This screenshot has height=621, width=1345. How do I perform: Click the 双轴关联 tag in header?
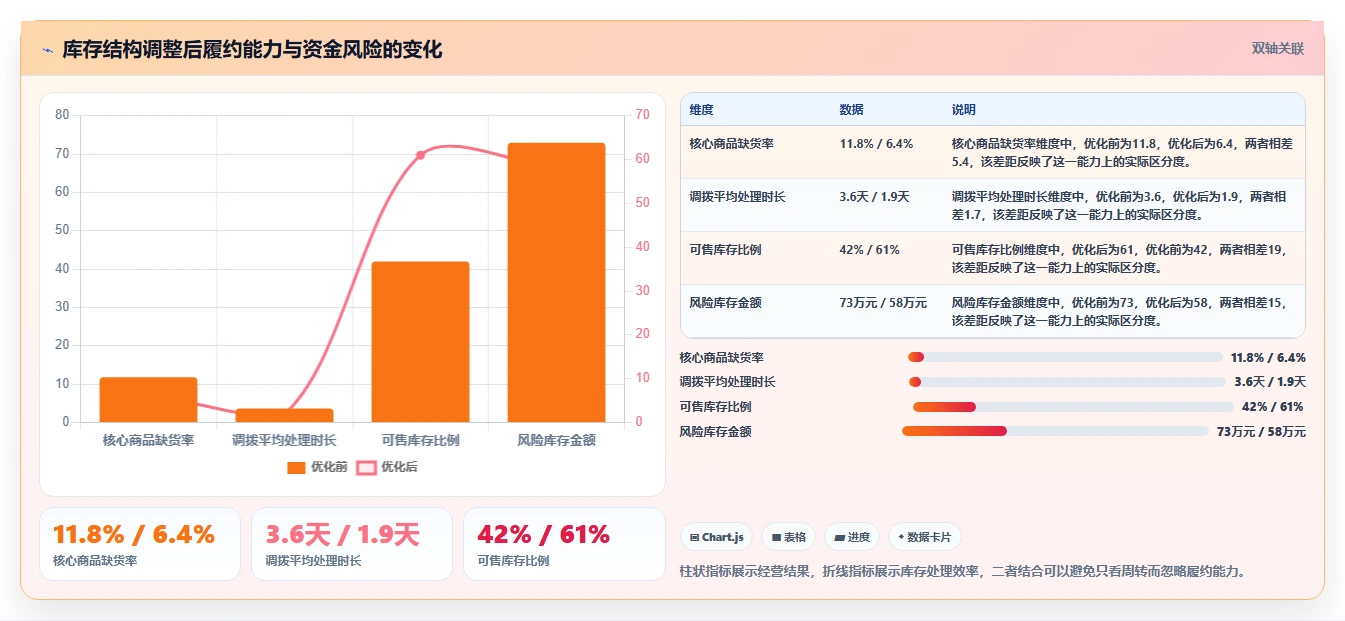pos(1278,49)
